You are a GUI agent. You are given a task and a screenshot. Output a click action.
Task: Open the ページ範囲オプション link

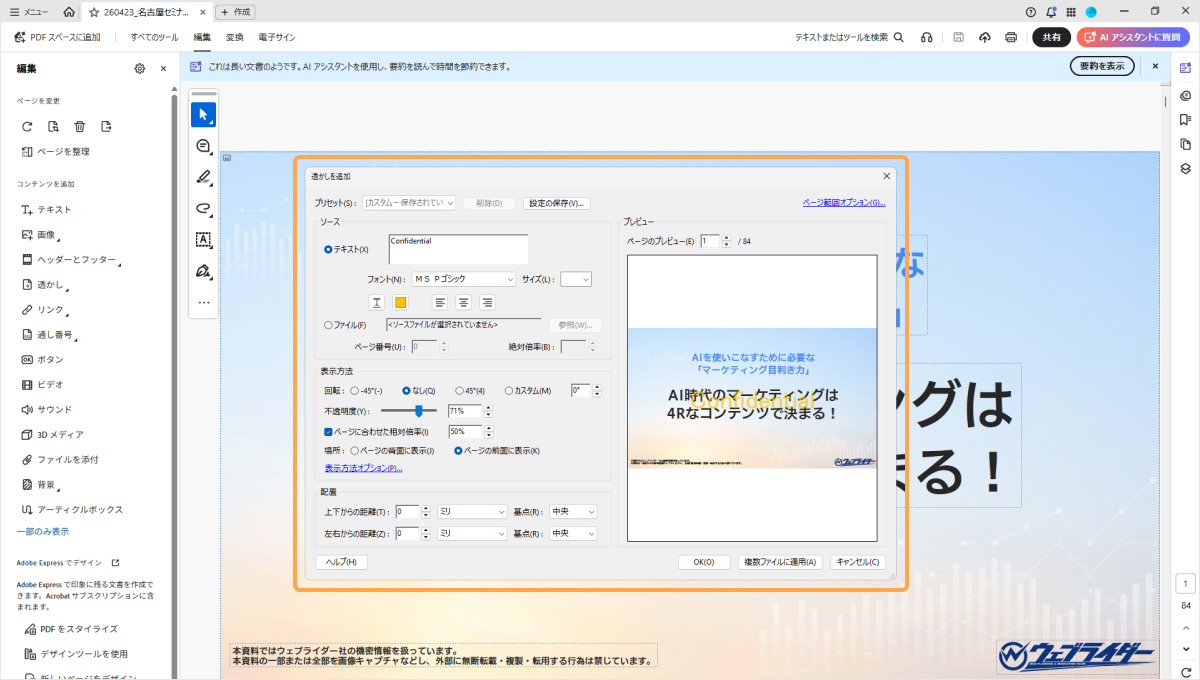pyautogui.click(x=844, y=202)
